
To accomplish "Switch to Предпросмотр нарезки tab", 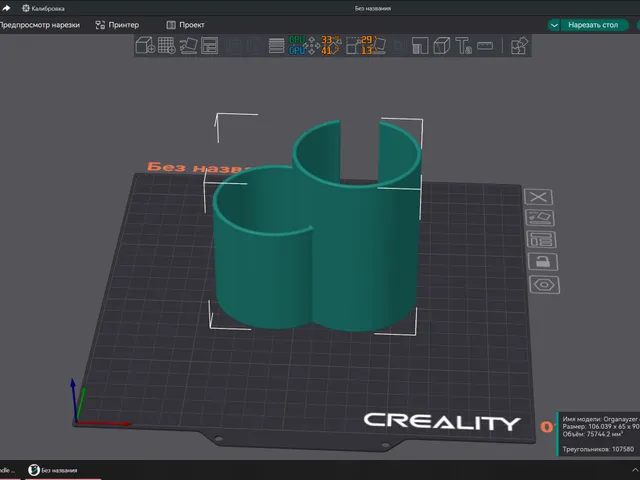I will (40, 25).
